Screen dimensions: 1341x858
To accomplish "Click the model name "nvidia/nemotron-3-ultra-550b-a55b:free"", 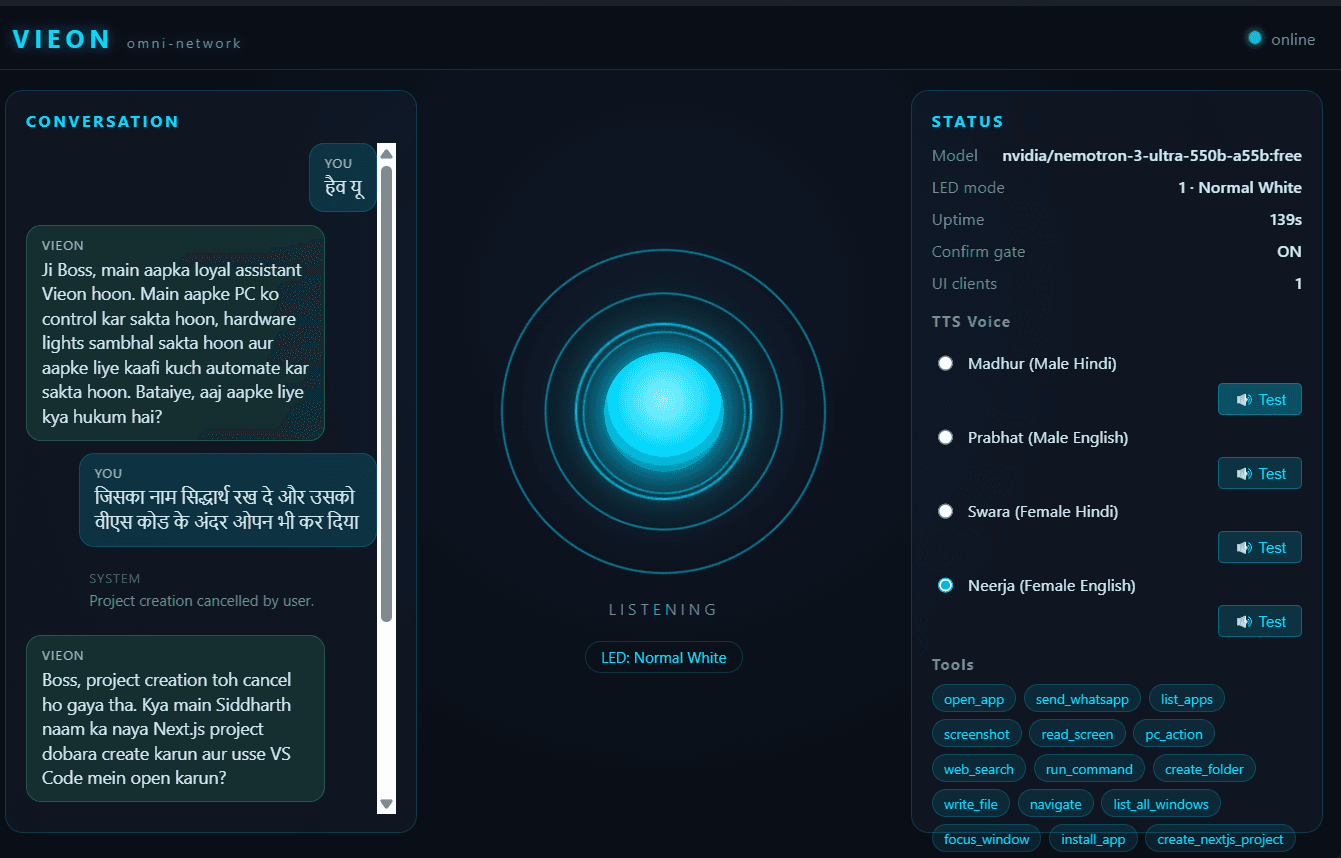I will click(x=1152, y=156).
